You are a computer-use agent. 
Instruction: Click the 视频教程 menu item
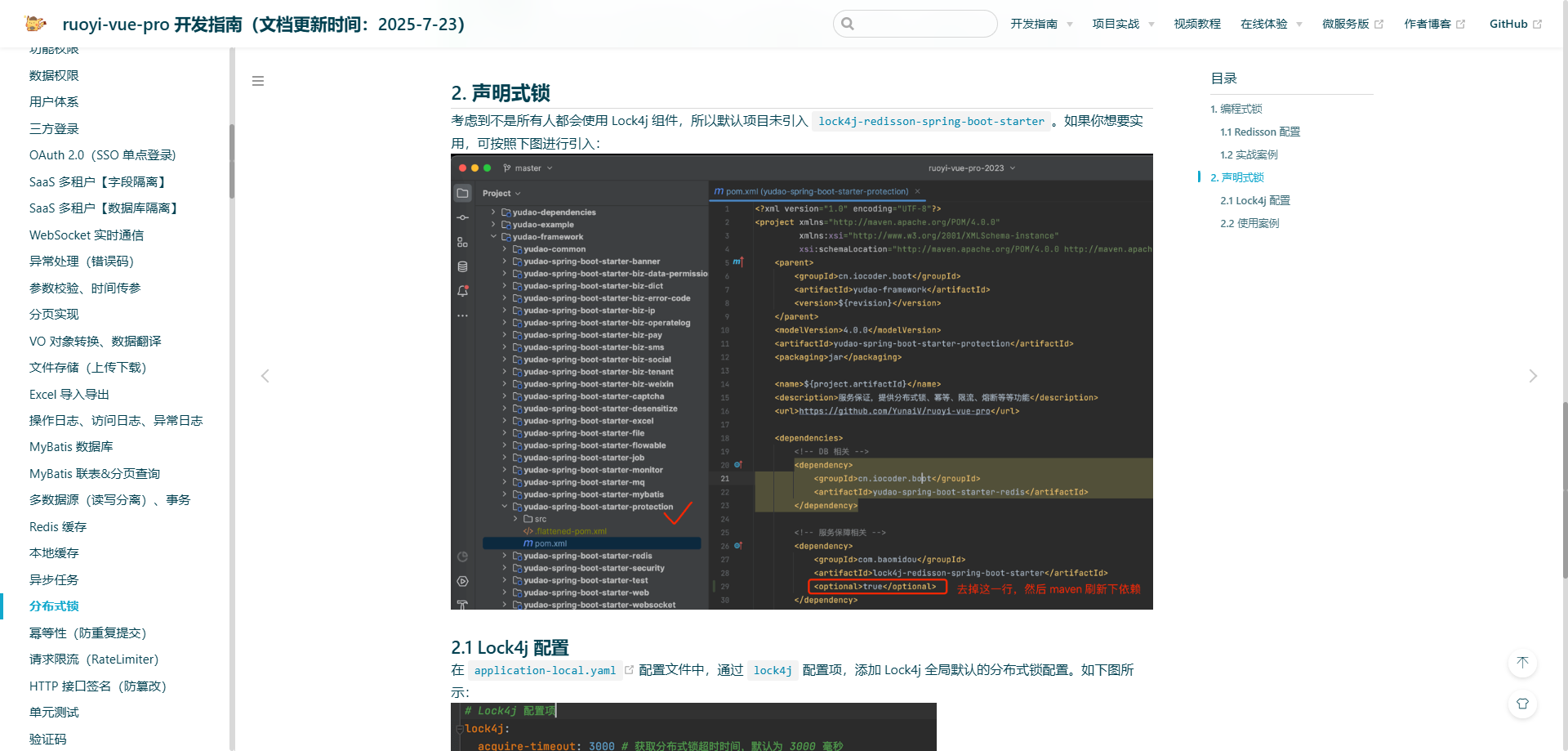[1197, 24]
